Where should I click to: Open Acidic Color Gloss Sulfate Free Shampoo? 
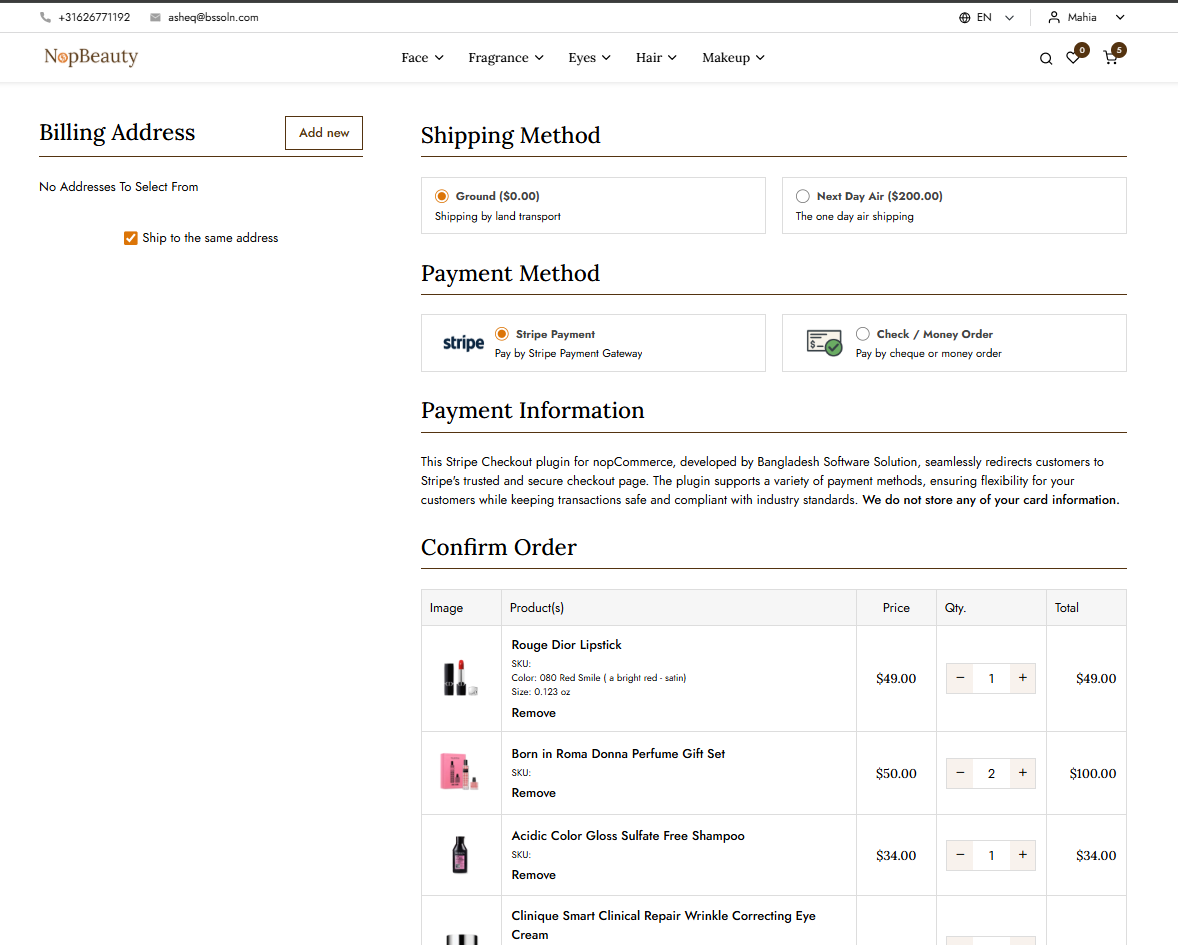628,835
